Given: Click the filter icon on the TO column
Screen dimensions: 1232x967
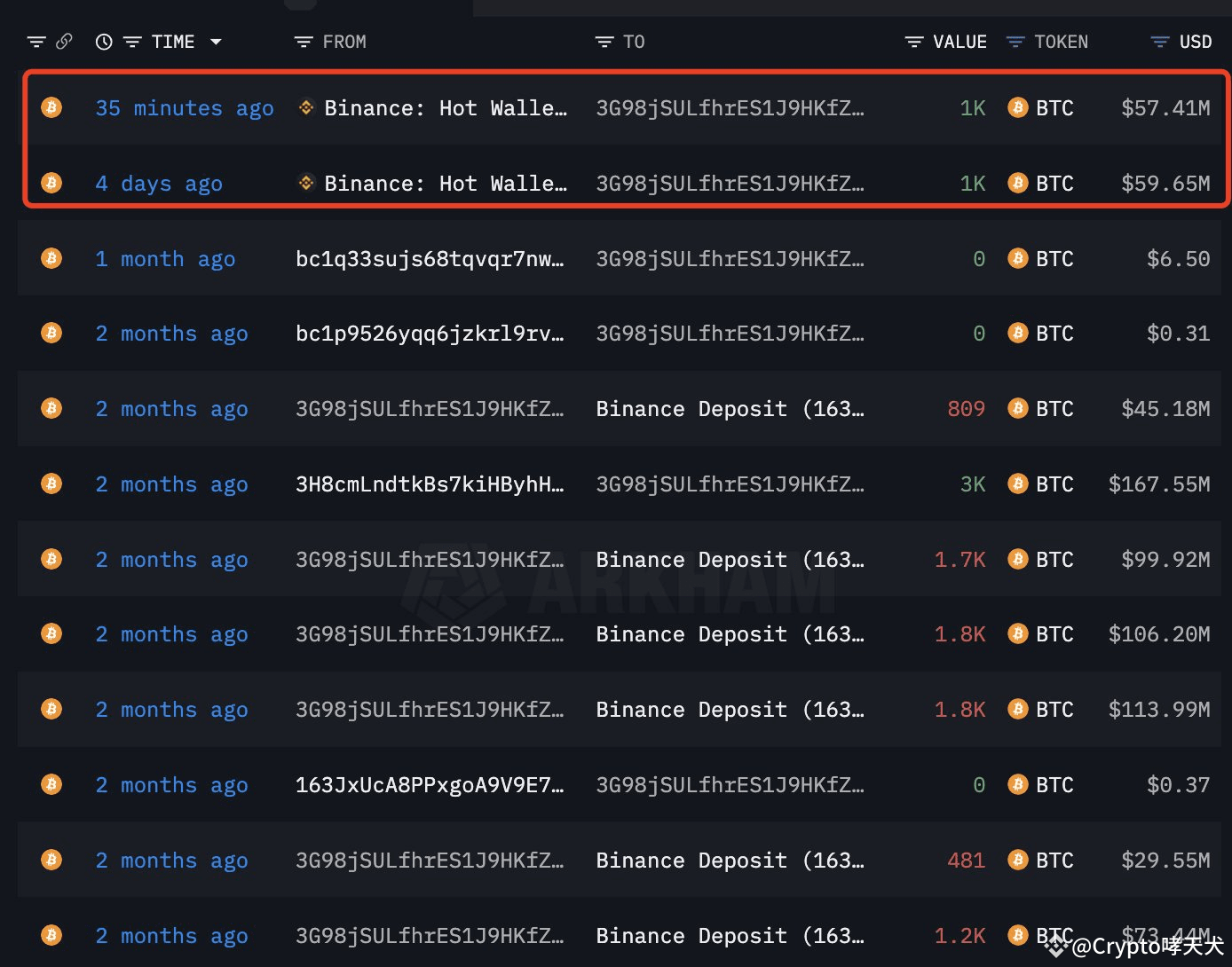Looking at the screenshot, I should 604,41.
